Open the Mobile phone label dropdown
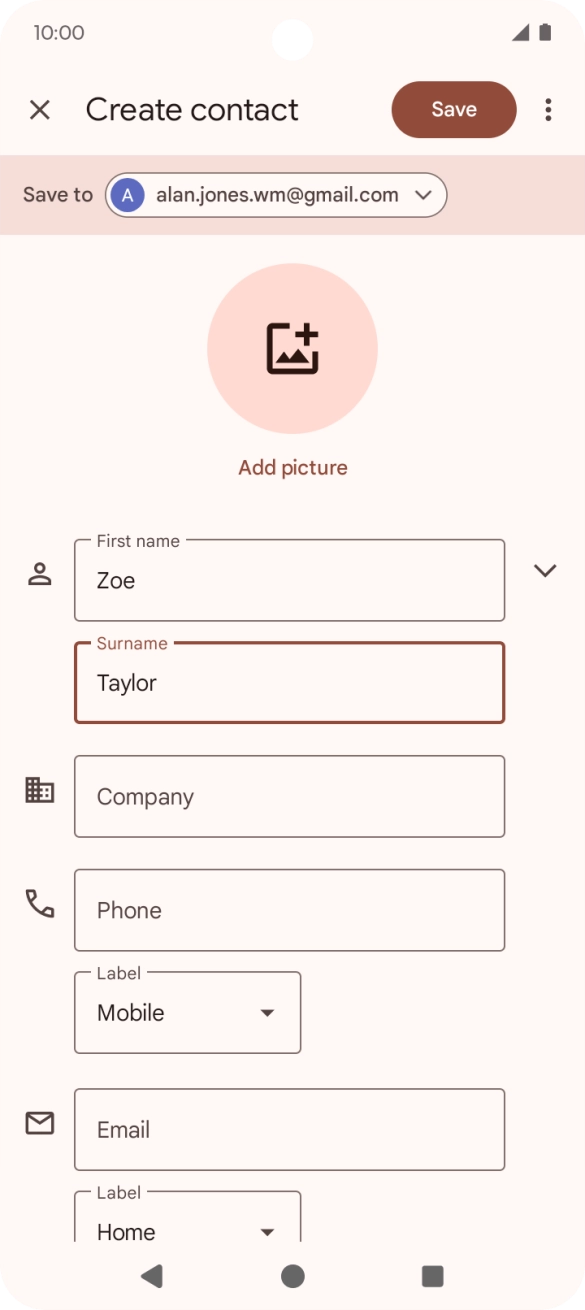Viewport: 585px width, 1310px height. click(x=188, y=1013)
